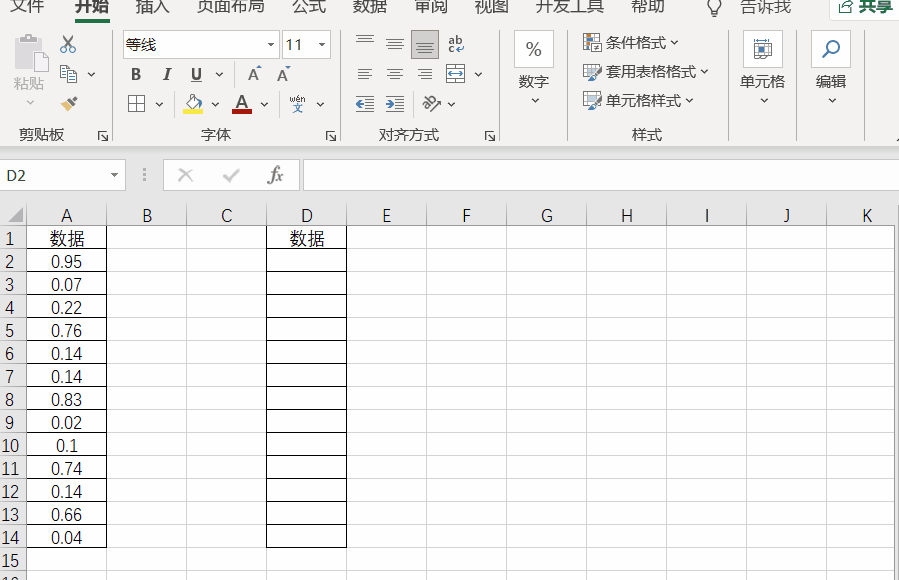Switch to the 数据 tab
The width and height of the screenshot is (899, 580).
point(370,6)
